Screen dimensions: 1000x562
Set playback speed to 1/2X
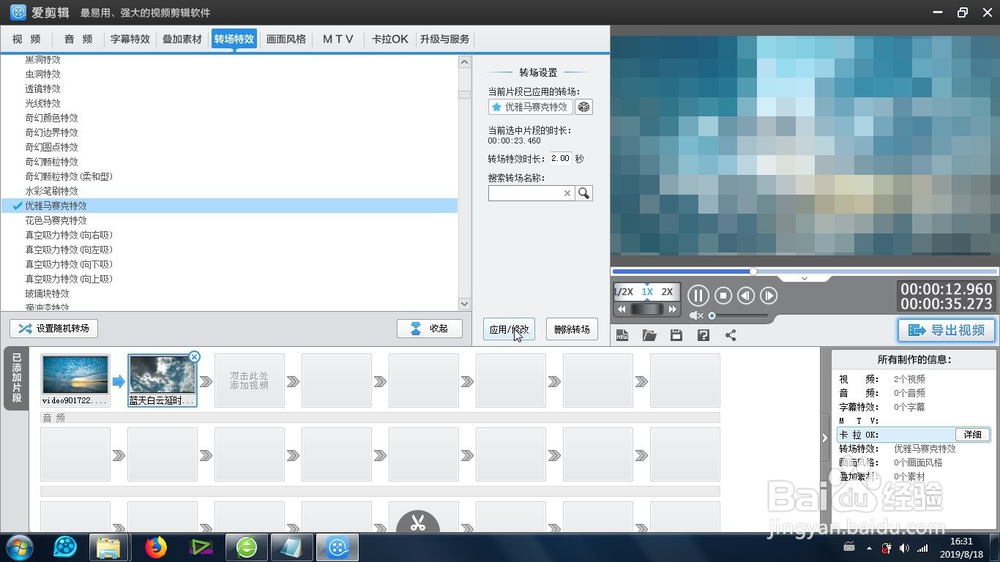624,292
